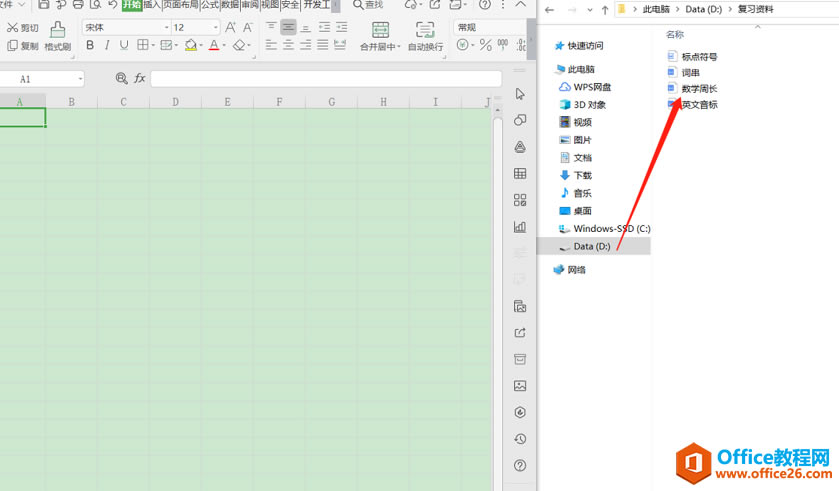Open the 数据 (Data) ribbon tab
Screen dimensions: 839x491
point(230,5)
